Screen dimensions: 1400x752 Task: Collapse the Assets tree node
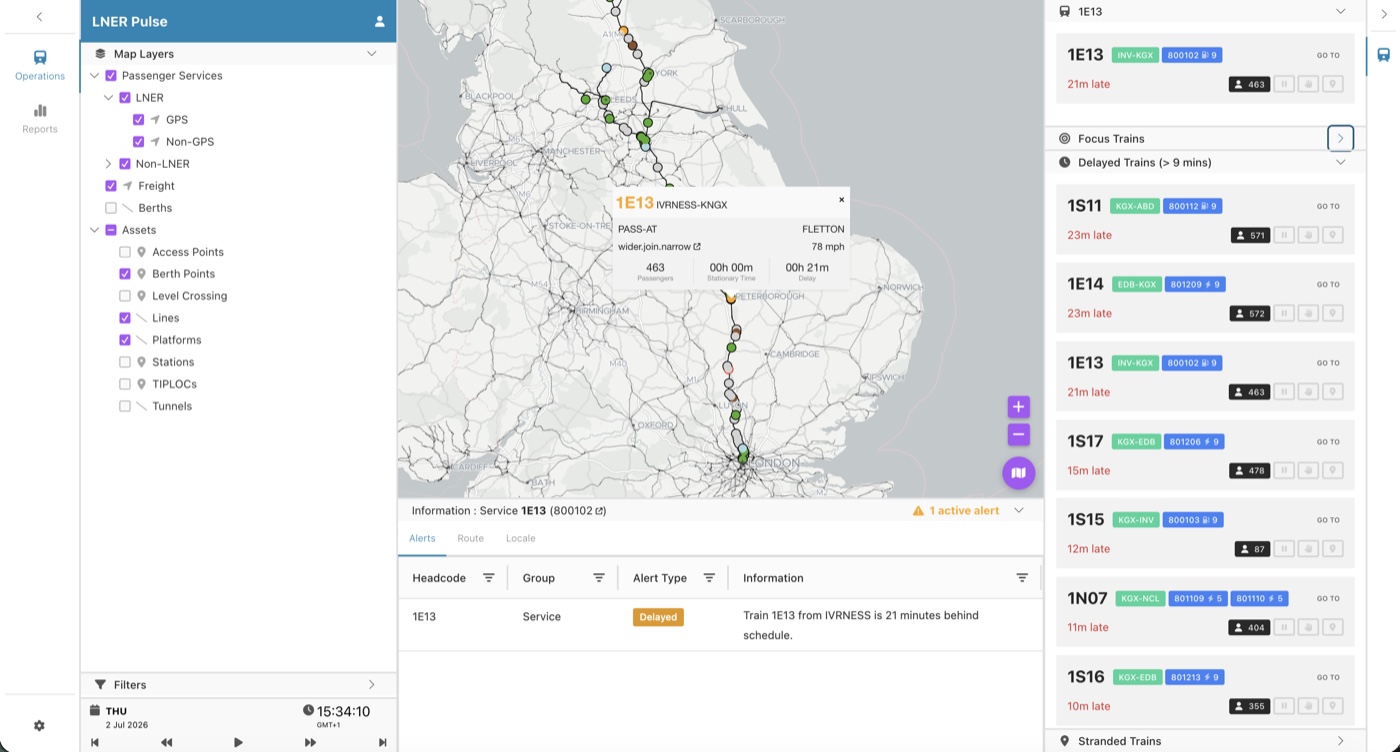pyautogui.click(x=95, y=230)
